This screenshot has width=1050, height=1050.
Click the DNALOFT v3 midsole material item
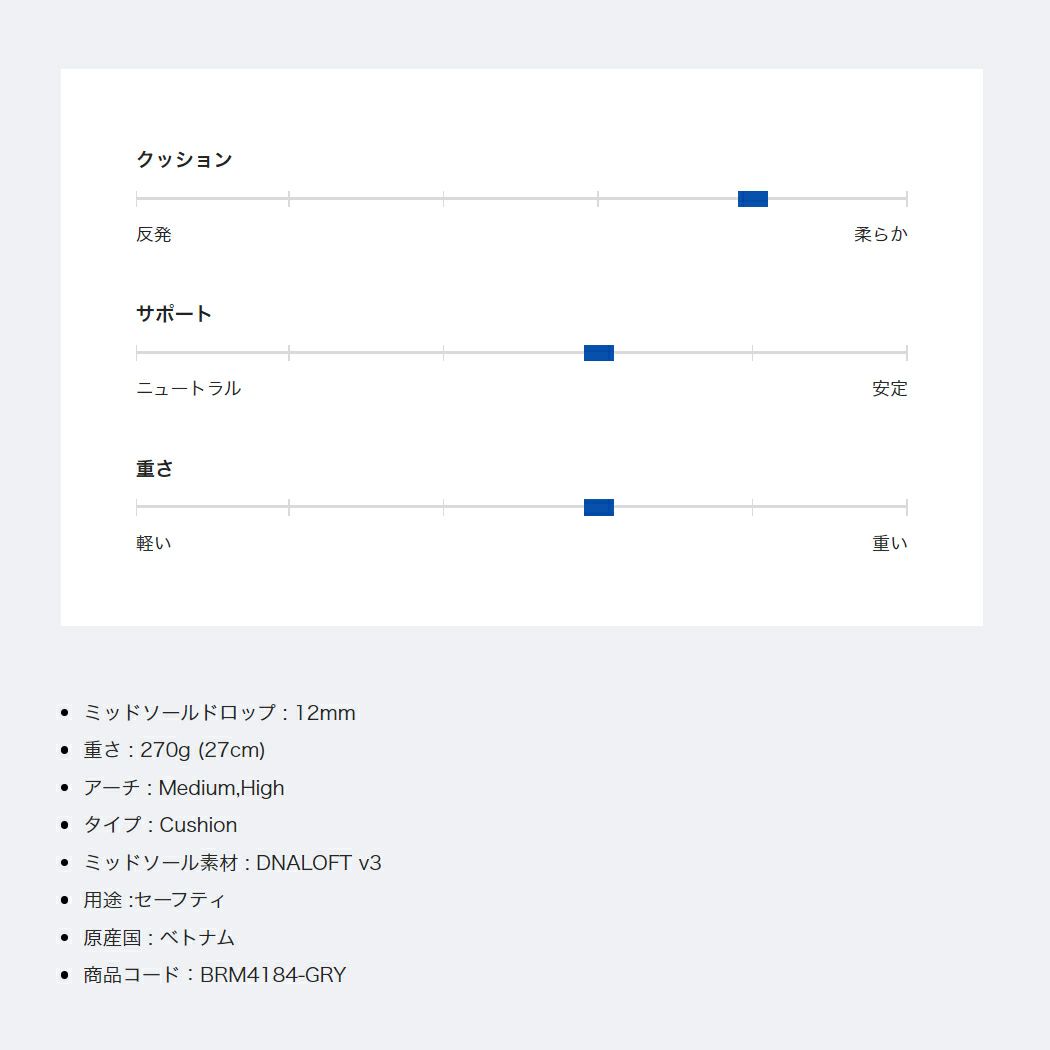(232, 863)
